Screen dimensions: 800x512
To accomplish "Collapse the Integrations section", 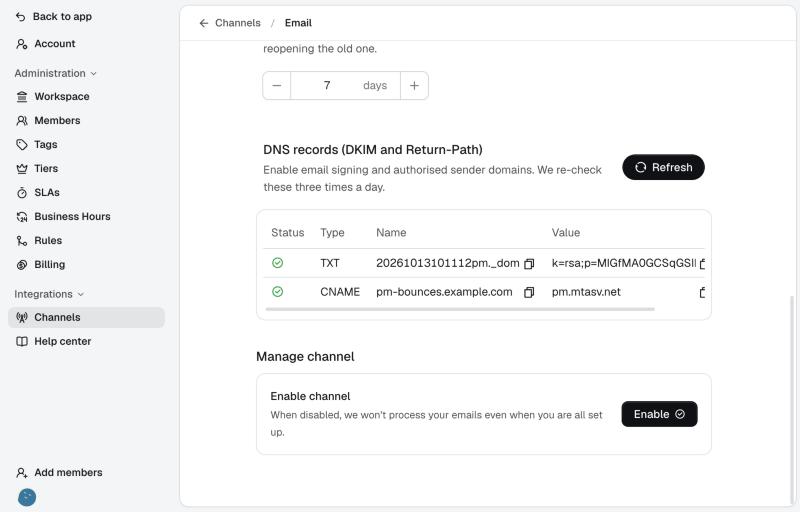I will pyautogui.click(x=49, y=294).
